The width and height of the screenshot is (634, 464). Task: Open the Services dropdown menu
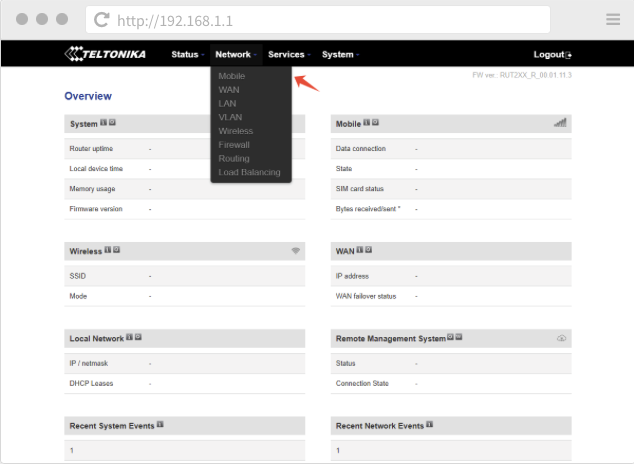(x=289, y=55)
